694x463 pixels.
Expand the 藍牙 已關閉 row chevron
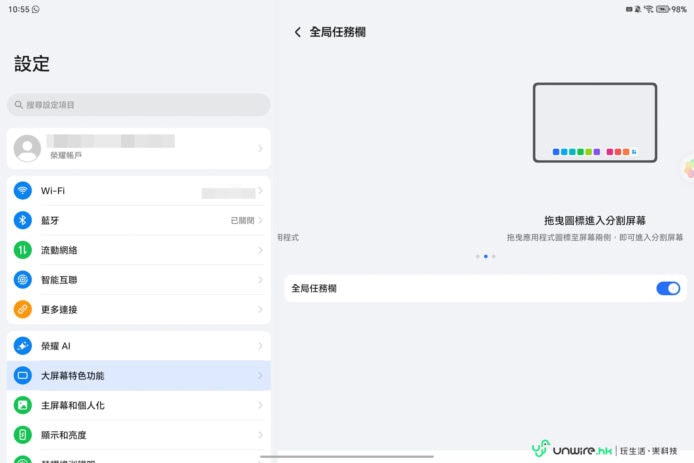(x=260, y=220)
